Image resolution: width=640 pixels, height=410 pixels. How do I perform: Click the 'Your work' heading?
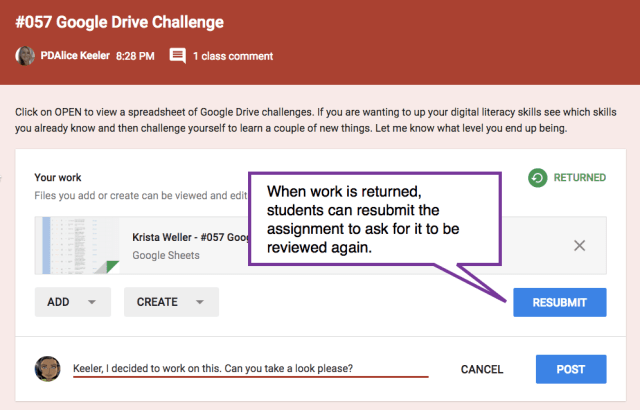[x=58, y=177]
